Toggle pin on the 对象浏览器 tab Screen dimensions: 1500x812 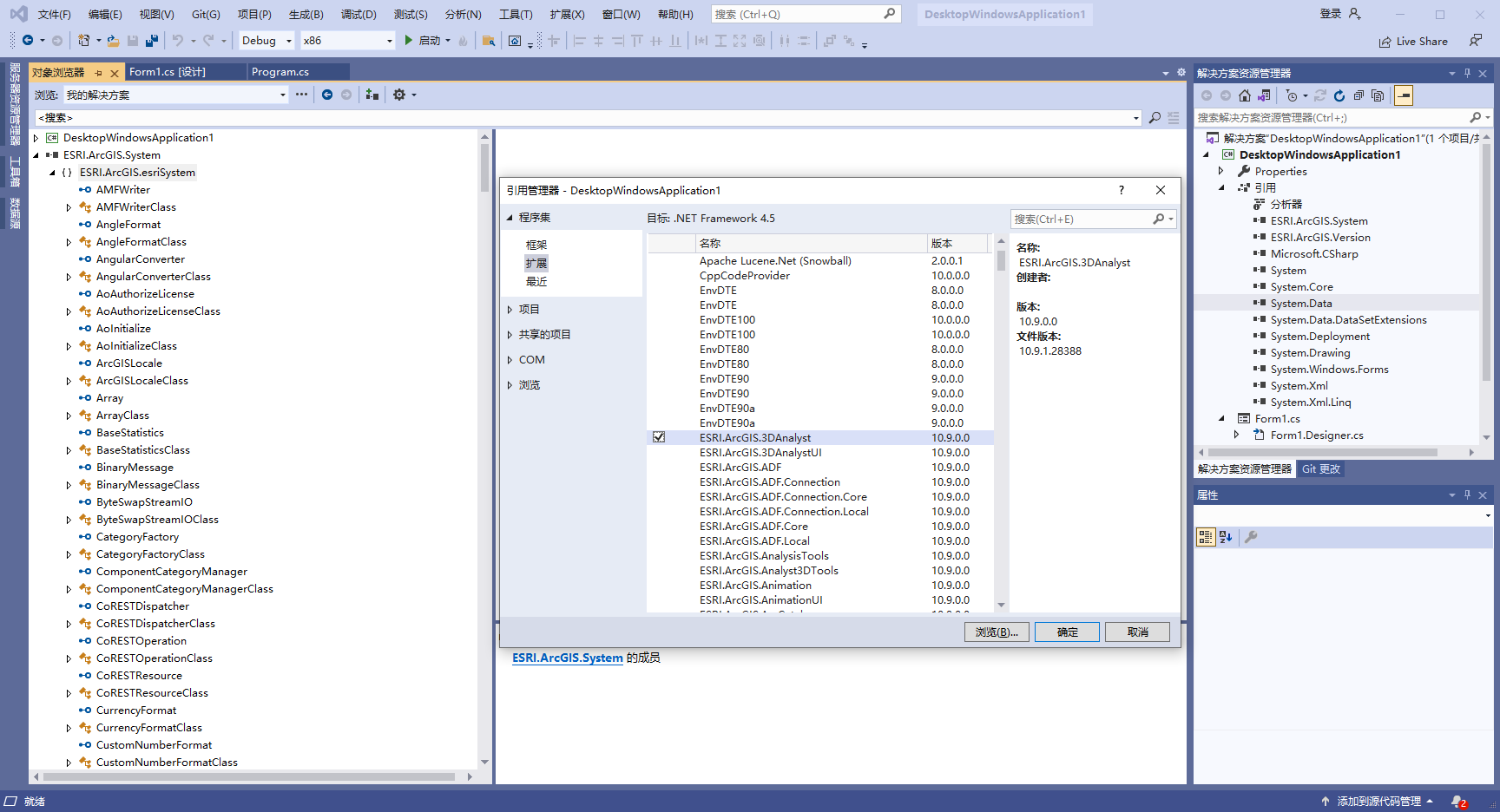coord(99,73)
